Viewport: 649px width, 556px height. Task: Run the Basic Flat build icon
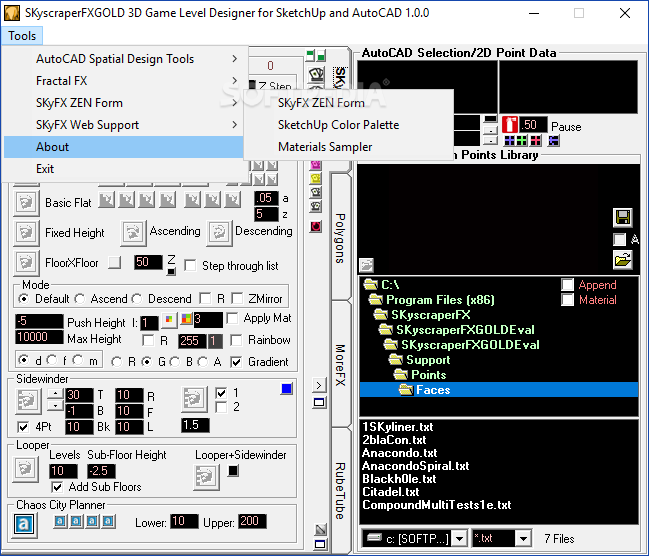[26, 203]
